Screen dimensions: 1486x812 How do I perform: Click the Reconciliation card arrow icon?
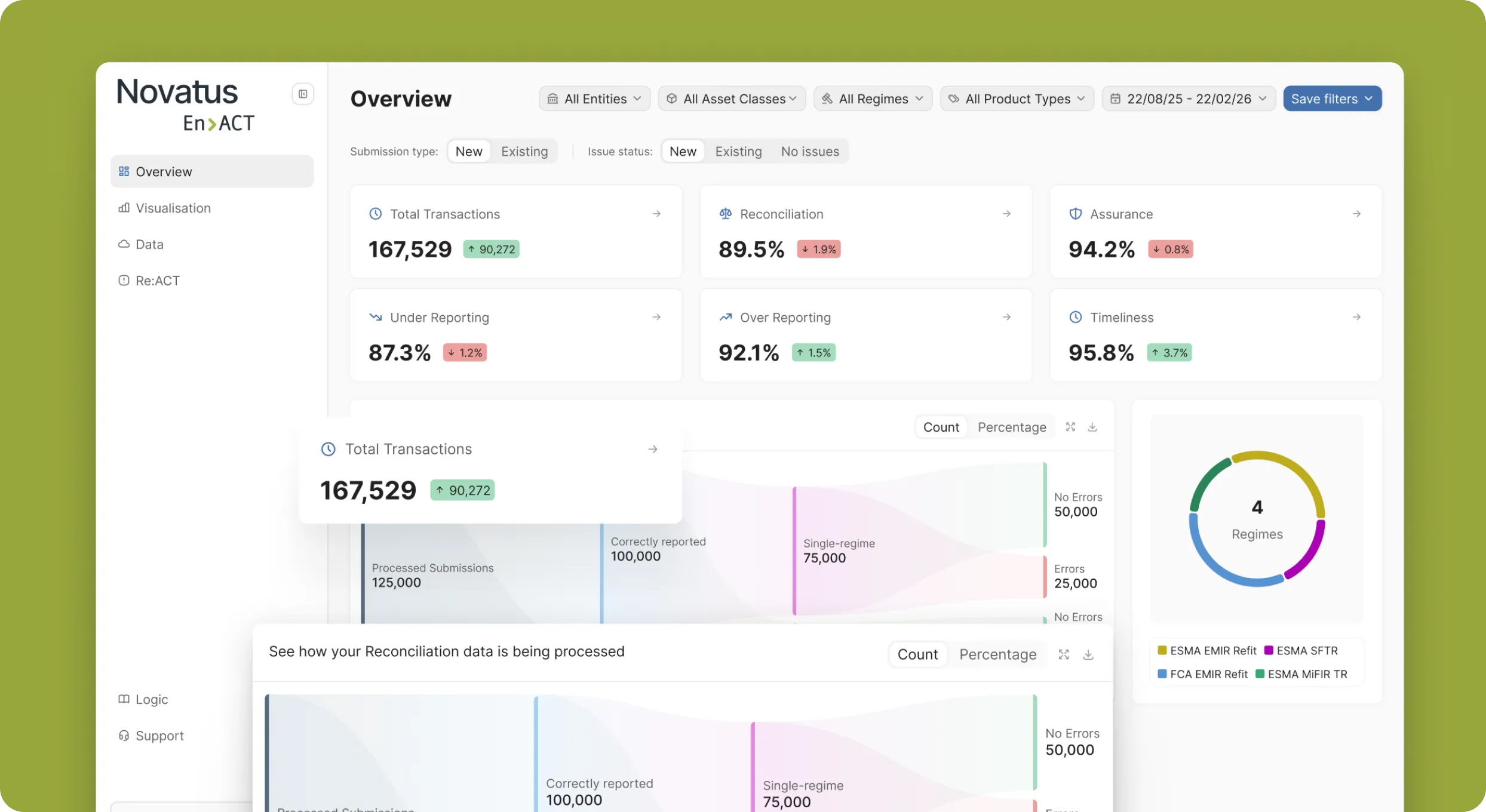click(x=1006, y=214)
